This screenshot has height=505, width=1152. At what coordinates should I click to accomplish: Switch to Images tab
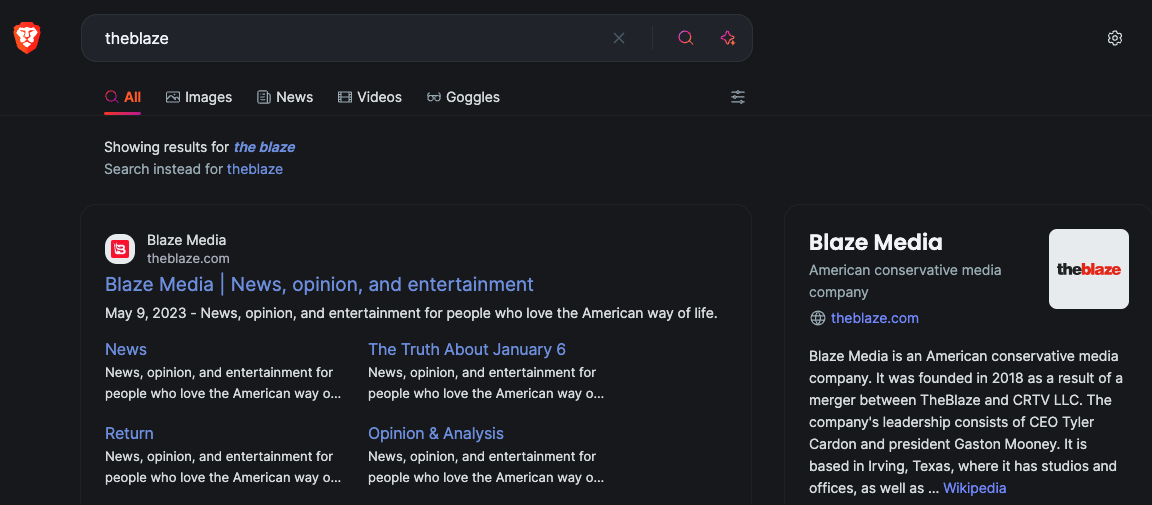point(198,97)
